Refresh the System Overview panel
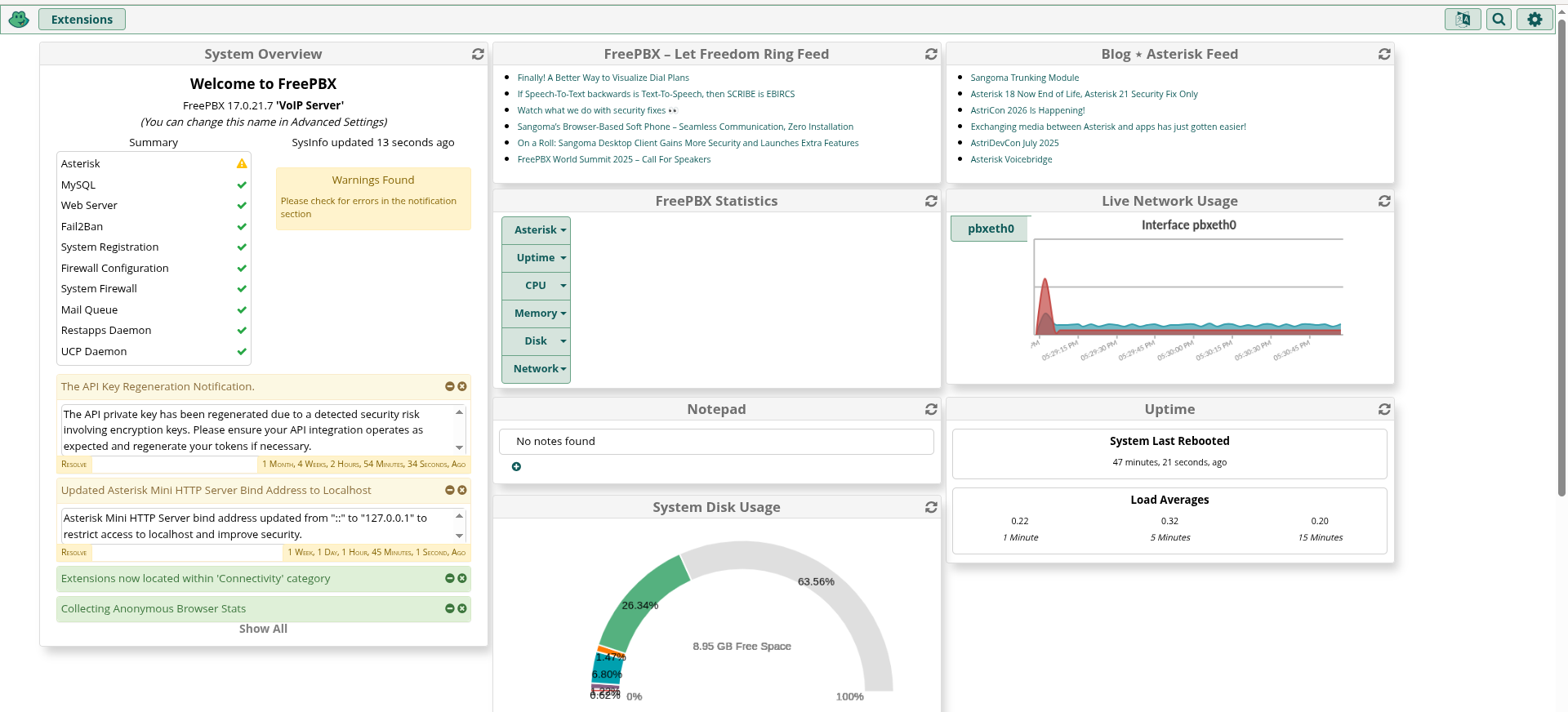The image size is (1568, 712). tap(478, 54)
